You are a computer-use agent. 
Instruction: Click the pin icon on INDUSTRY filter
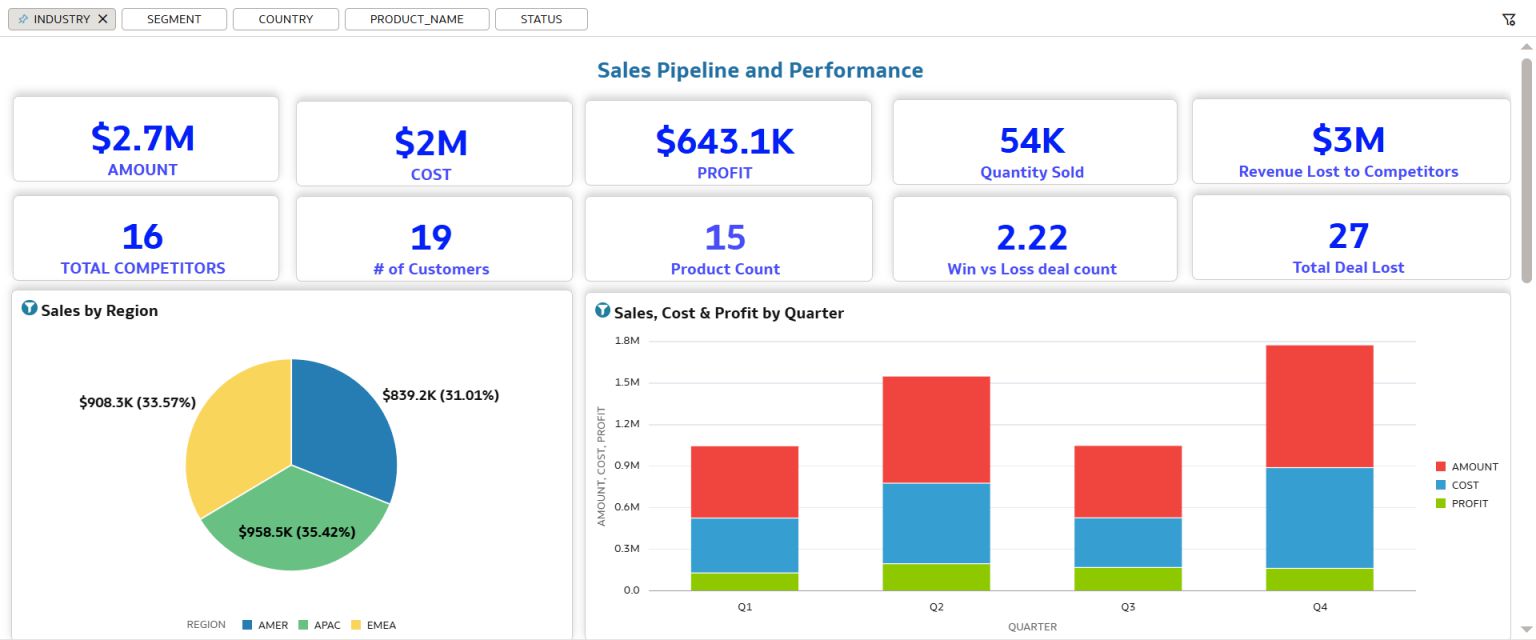(23, 19)
